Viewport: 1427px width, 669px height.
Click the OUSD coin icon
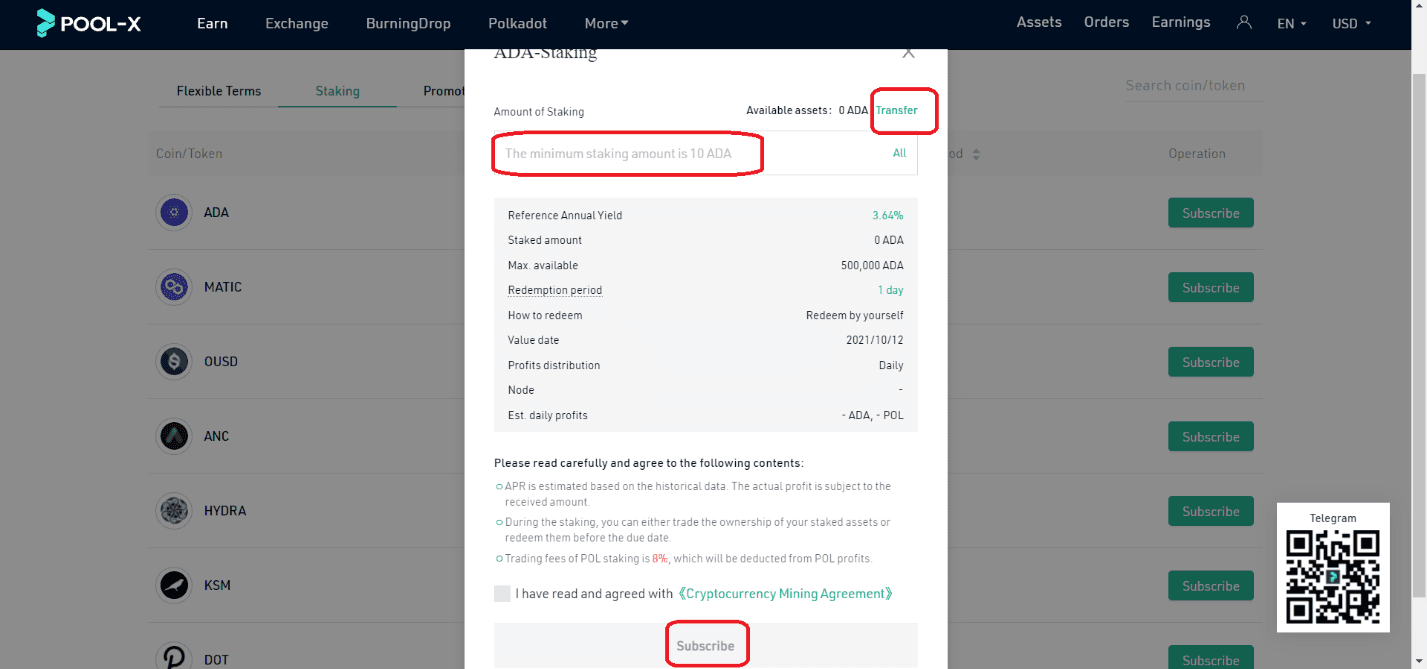[175, 361]
